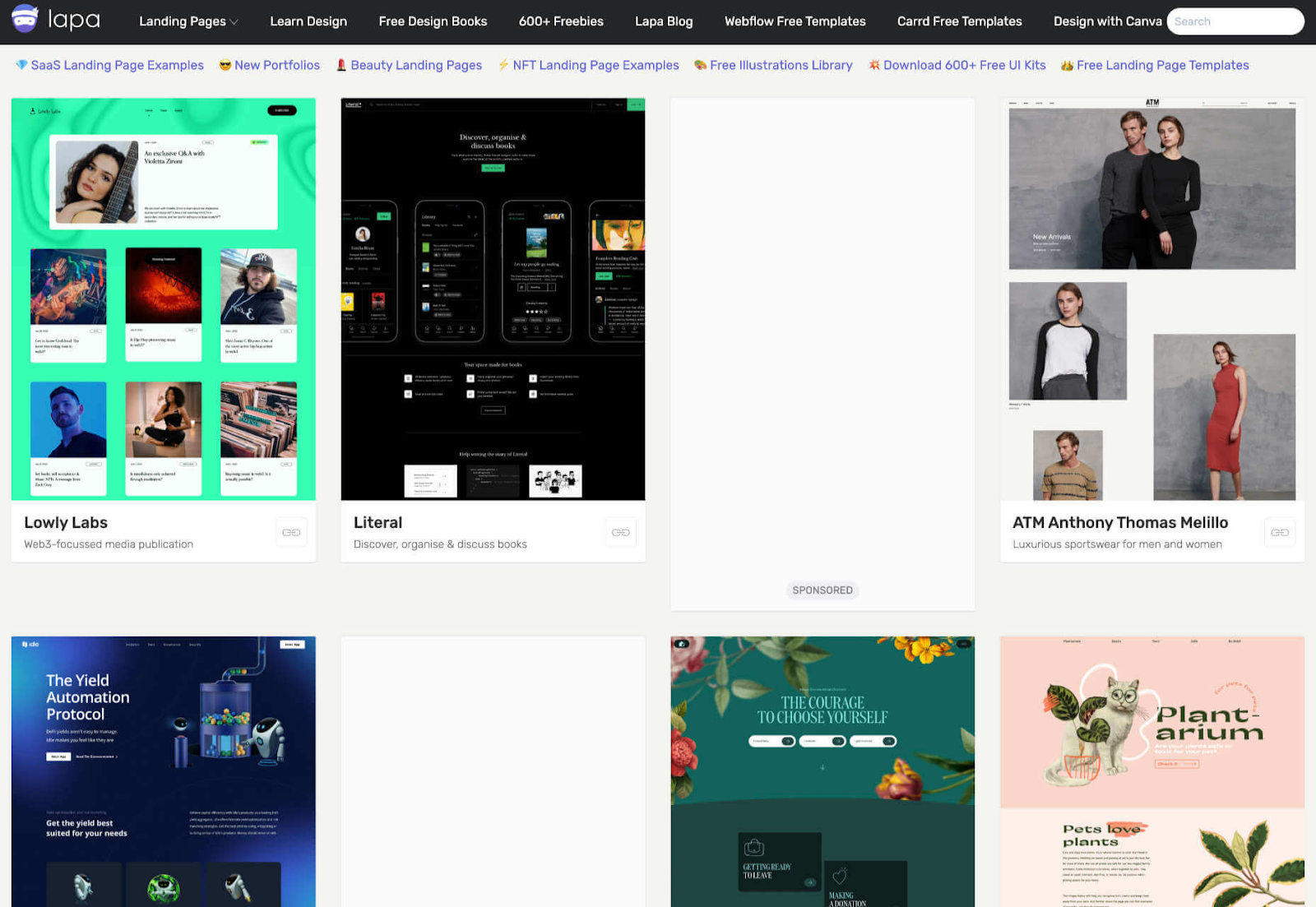Click the crown icon beside Free Landing Page Templates
This screenshot has width=1316, height=907.
[x=1067, y=66]
